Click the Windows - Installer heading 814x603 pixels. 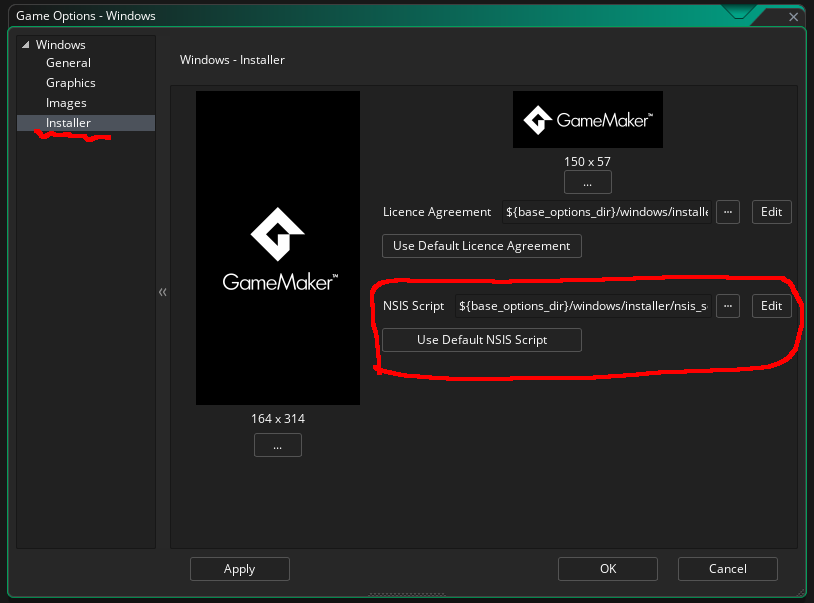click(x=232, y=60)
